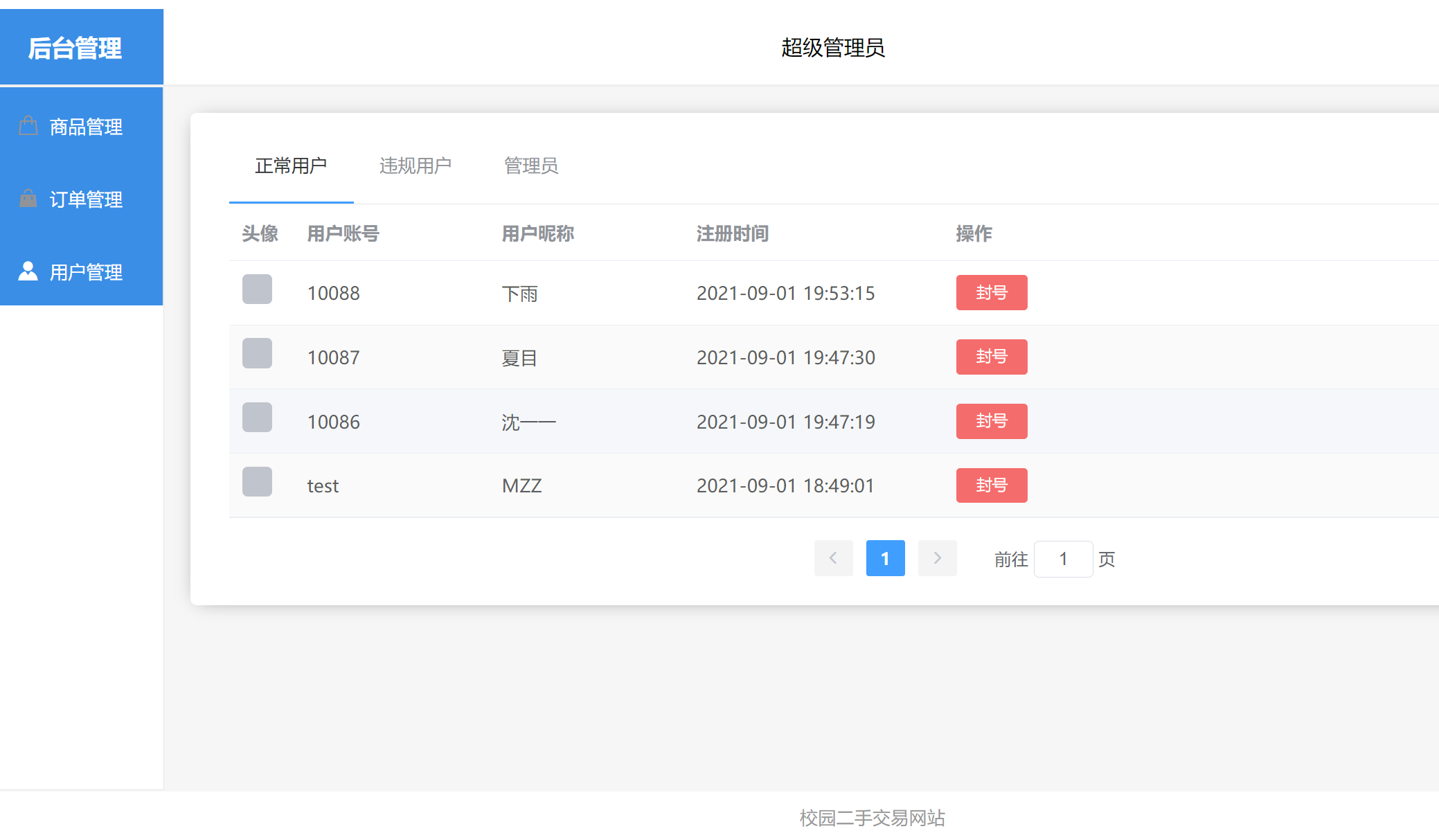Ban user 10088 with 封号 button

point(992,292)
